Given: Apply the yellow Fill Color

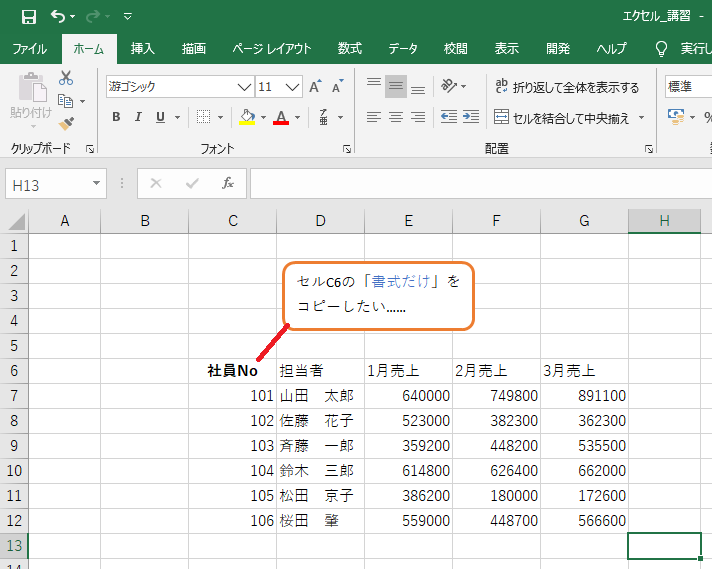Looking at the screenshot, I should coord(247,117).
